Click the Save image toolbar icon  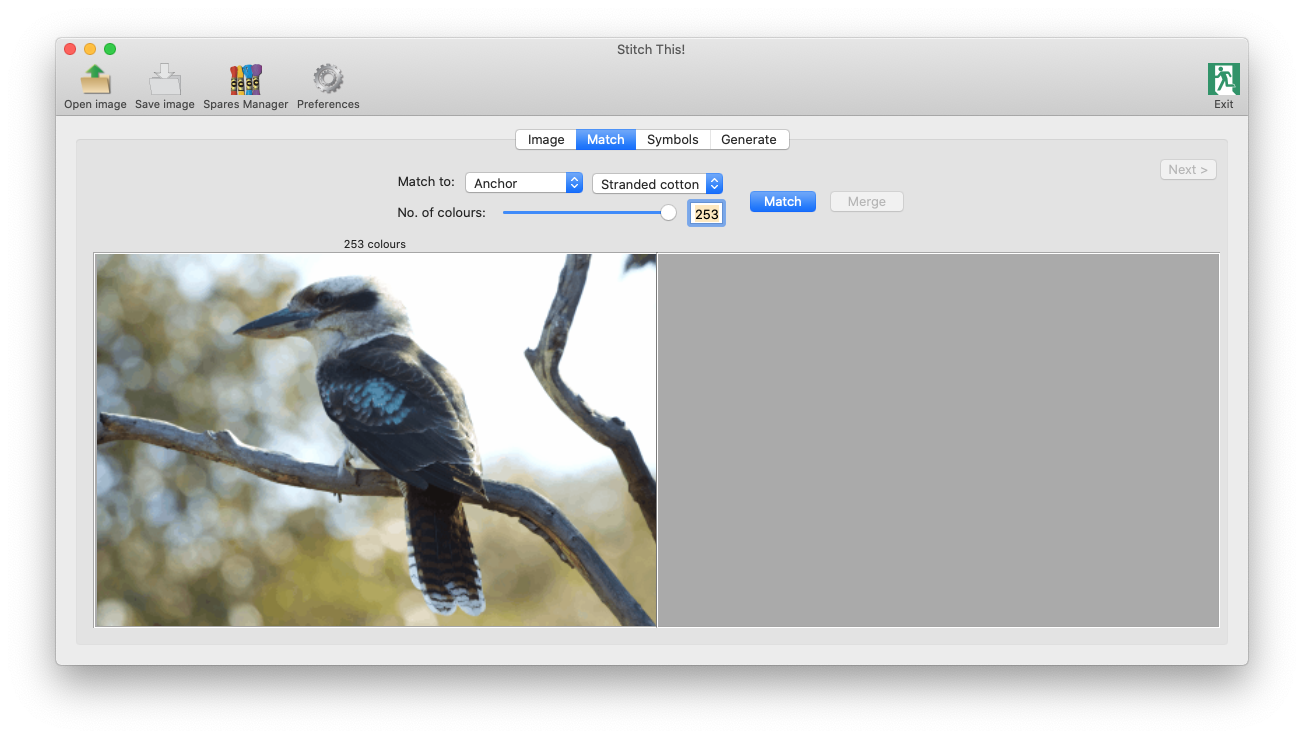(164, 80)
